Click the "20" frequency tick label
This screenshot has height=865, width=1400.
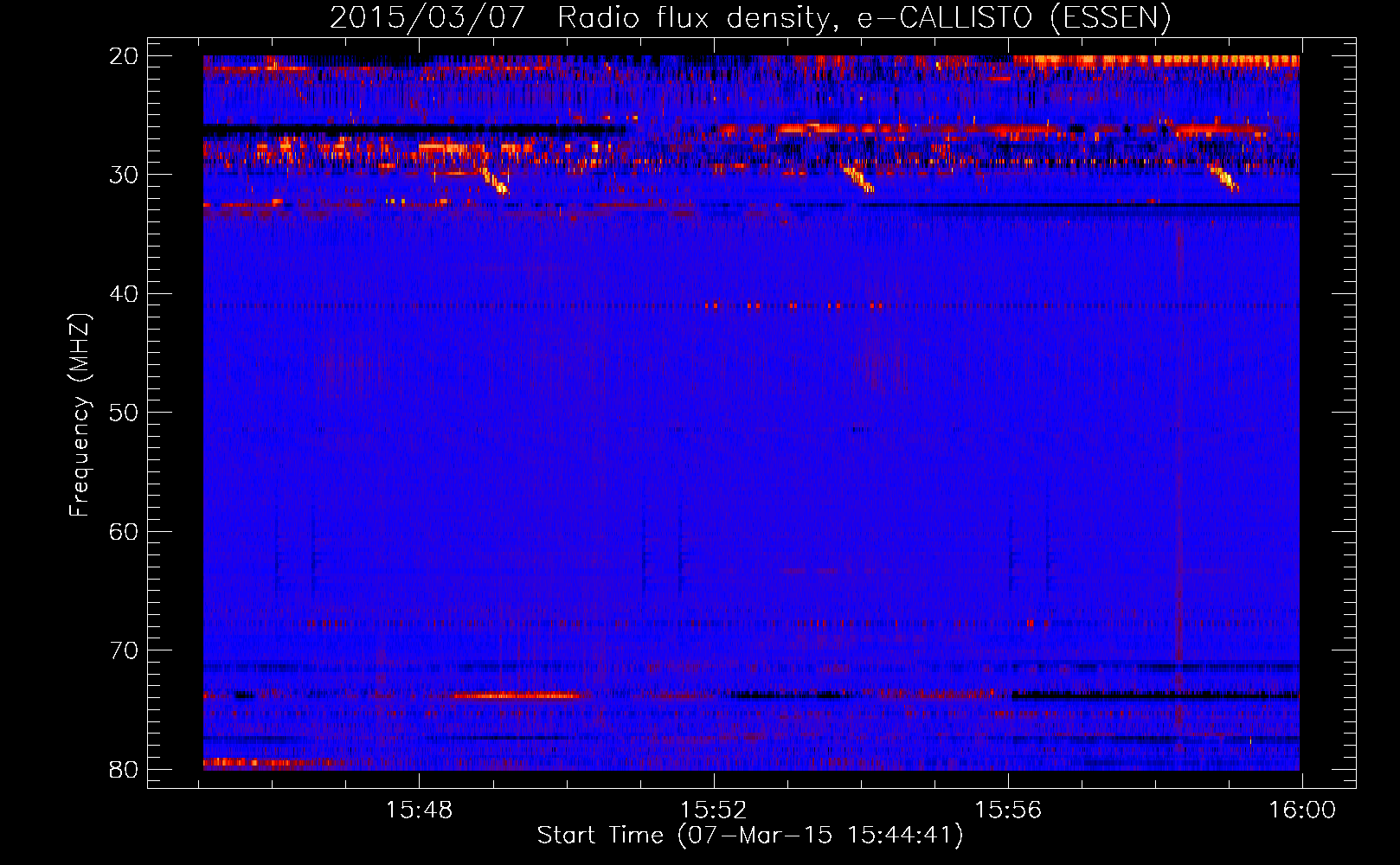pyautogui.click(x=125, y=56)
